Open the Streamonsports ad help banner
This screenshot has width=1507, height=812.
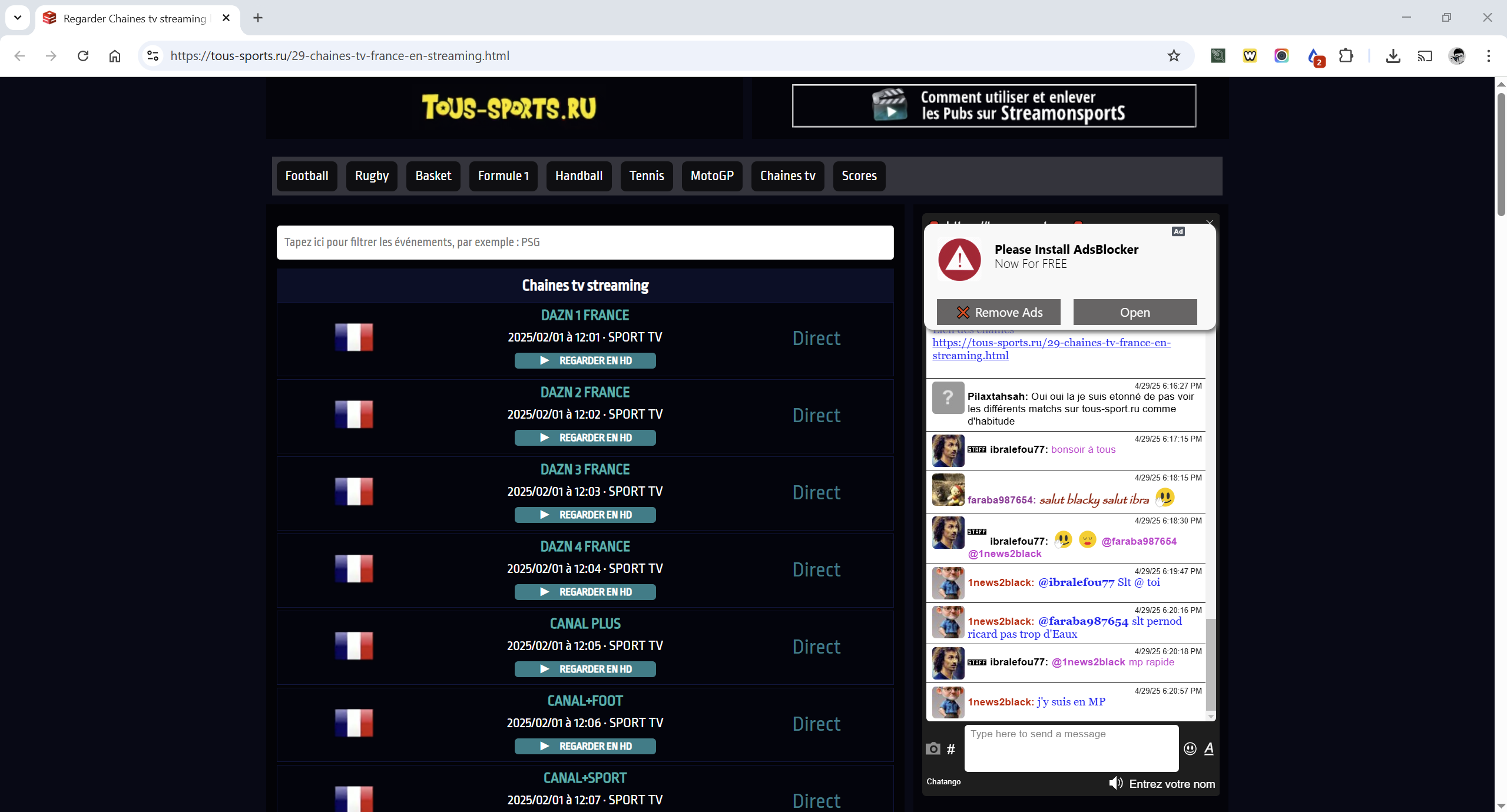tap(993, 106)
